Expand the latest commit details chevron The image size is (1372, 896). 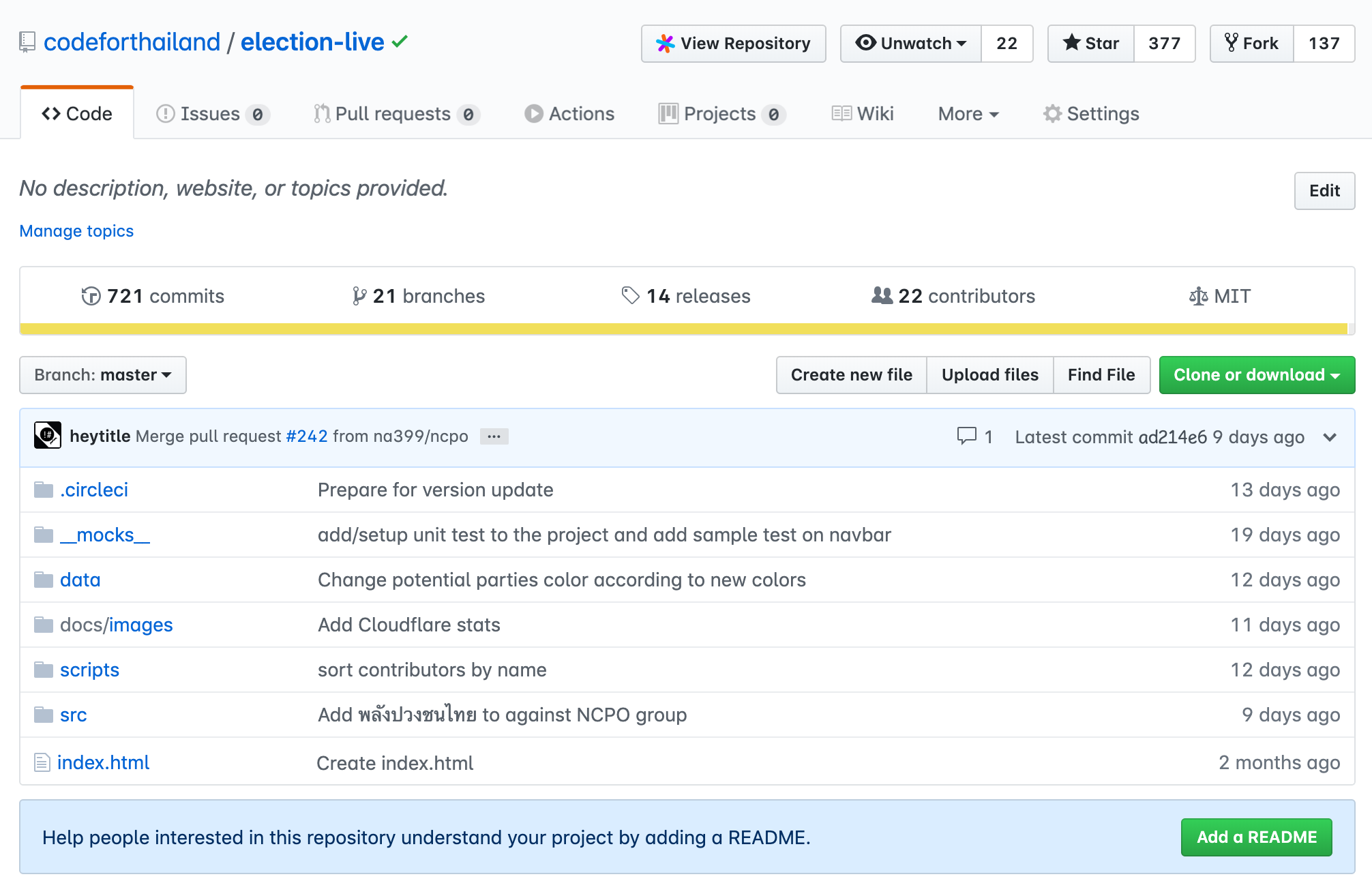tap(1330, 437)
